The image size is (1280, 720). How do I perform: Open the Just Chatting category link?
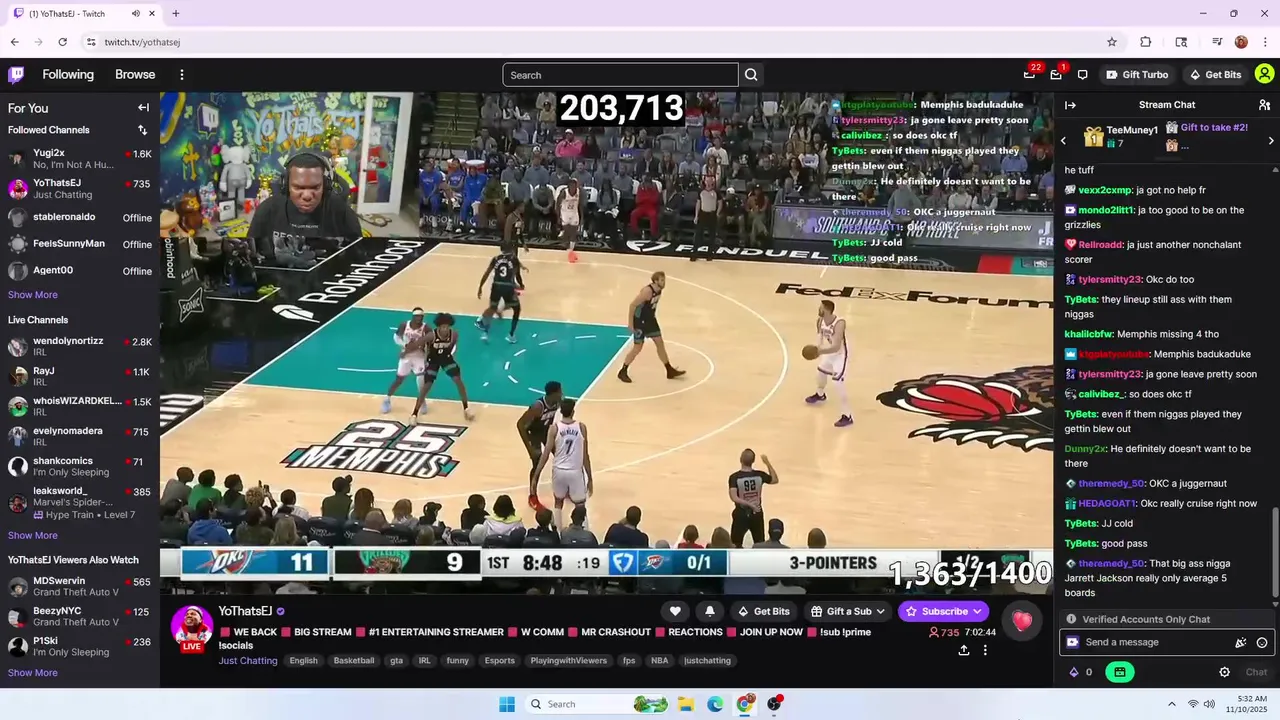point(248,661)
